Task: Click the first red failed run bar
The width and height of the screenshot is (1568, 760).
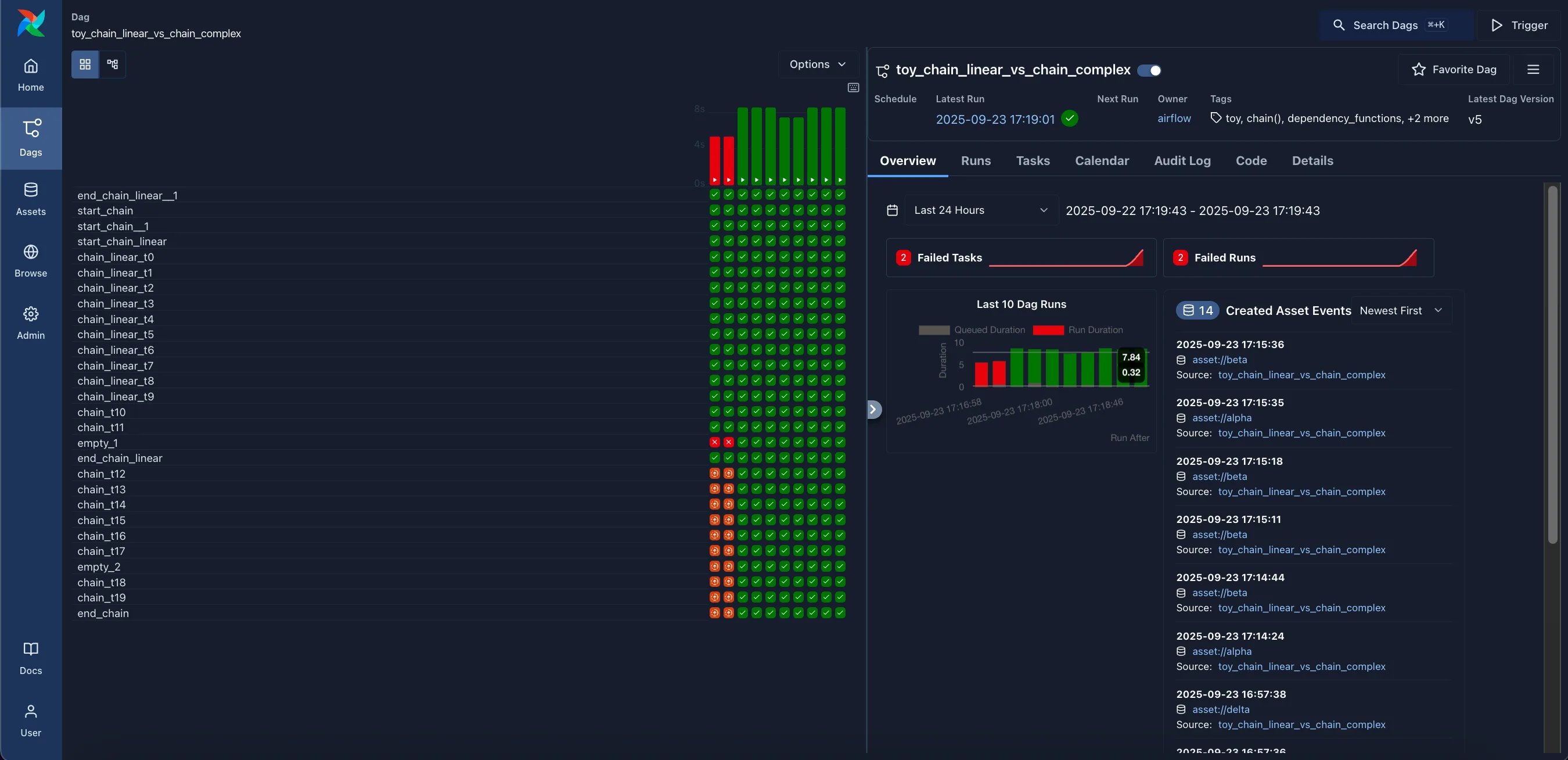Action: (x=715, y=160)
